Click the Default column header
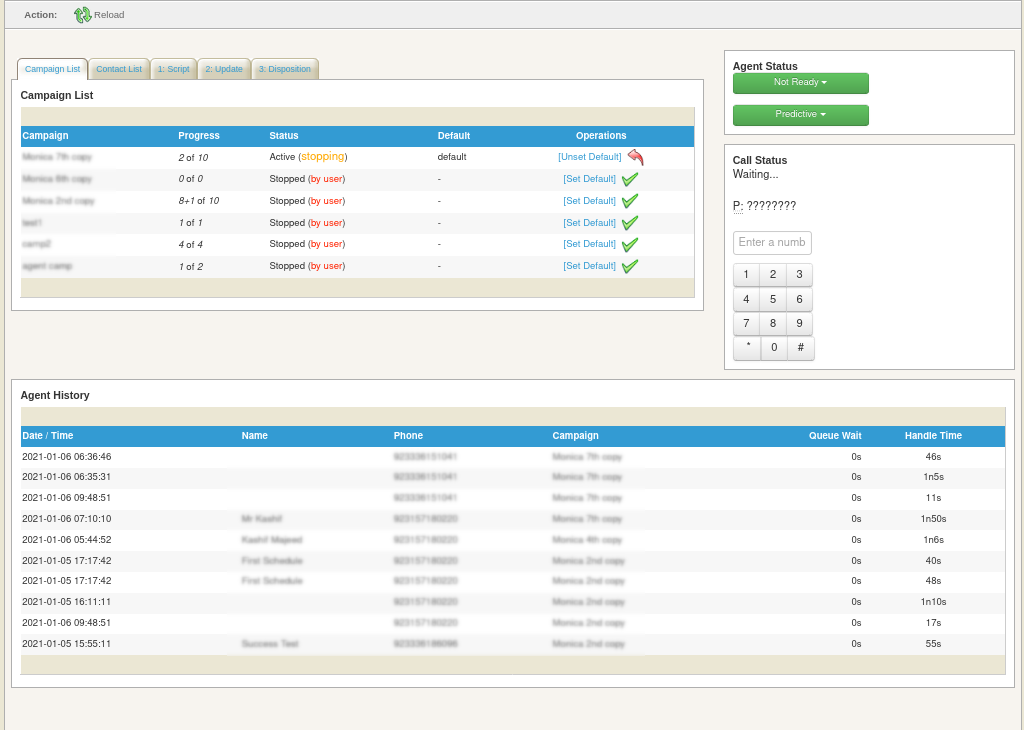The height and width of the screenshot is (730, 1024). coord(454,136)
